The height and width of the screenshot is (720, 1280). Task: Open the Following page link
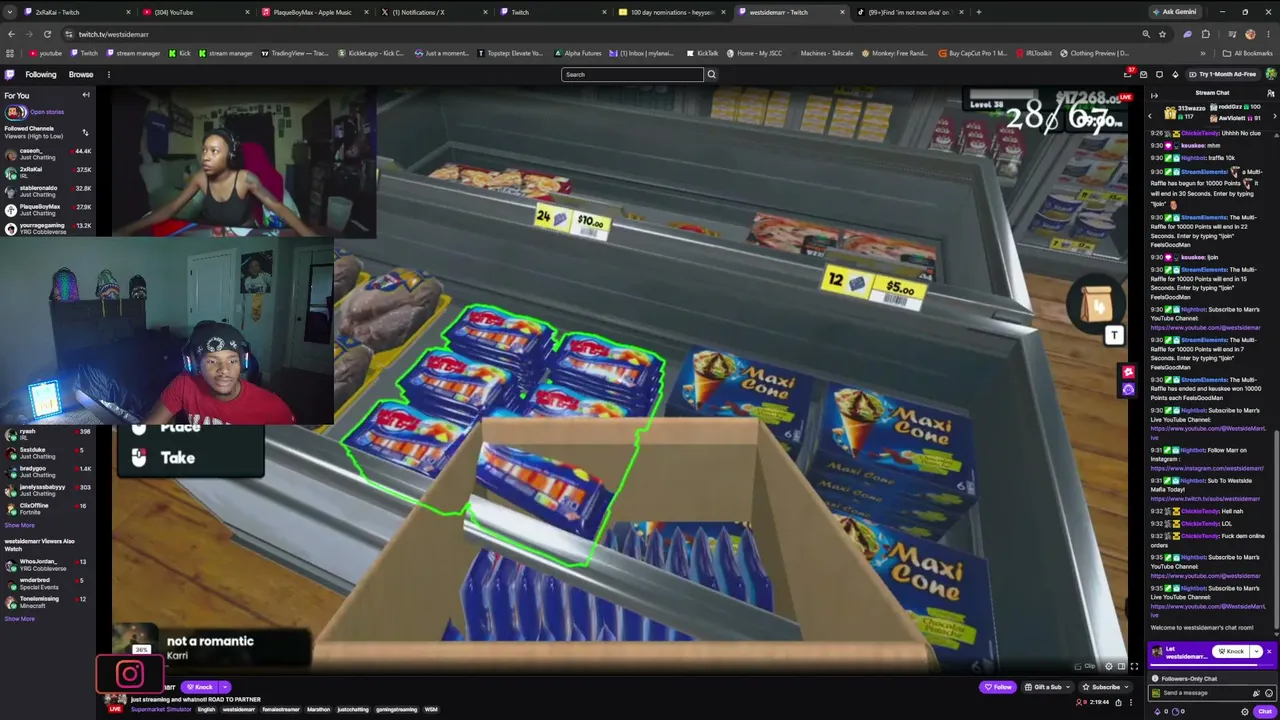(x=41, y=74)
